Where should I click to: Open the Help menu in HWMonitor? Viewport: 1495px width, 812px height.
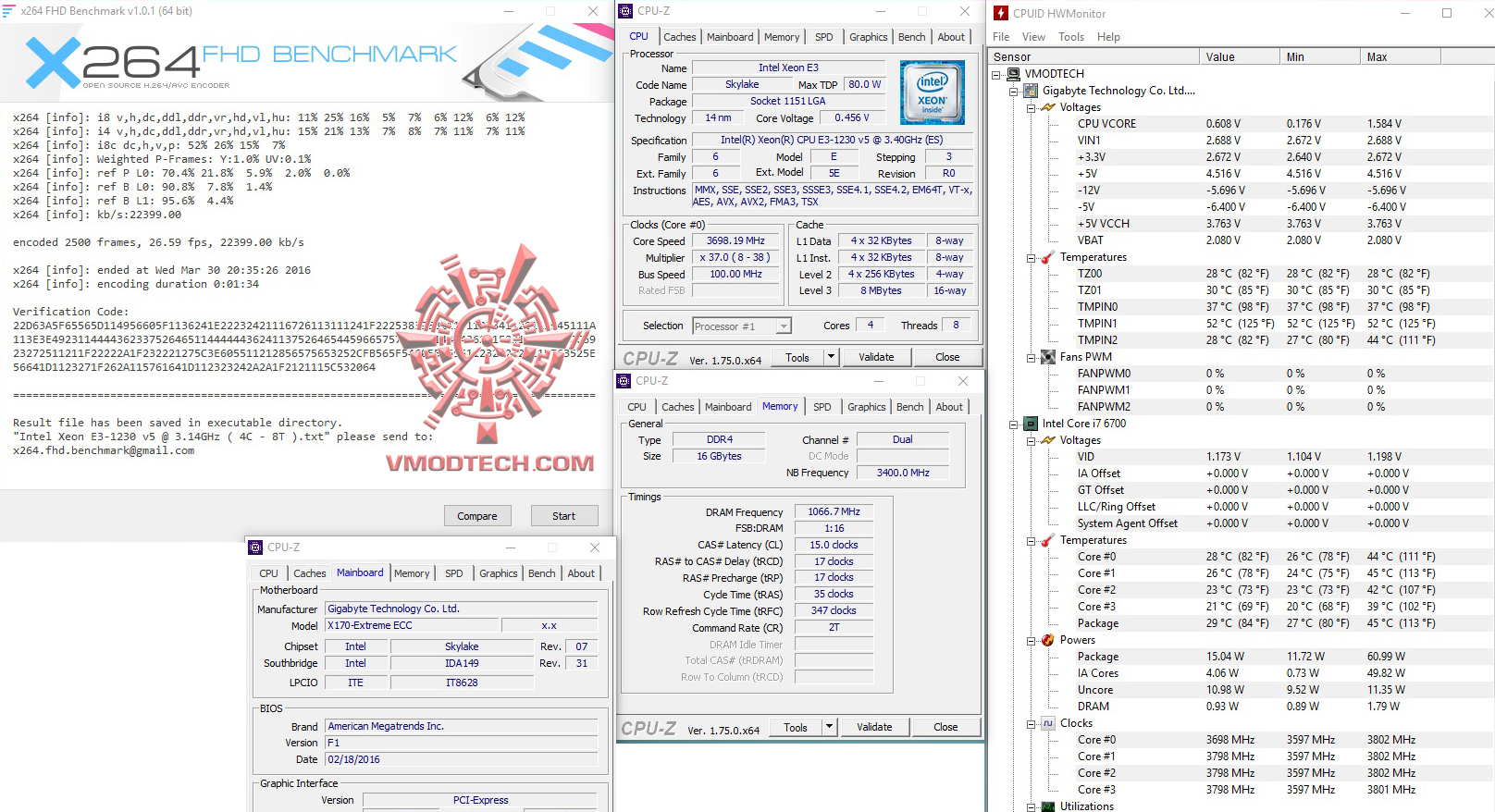click(1108, 37)
